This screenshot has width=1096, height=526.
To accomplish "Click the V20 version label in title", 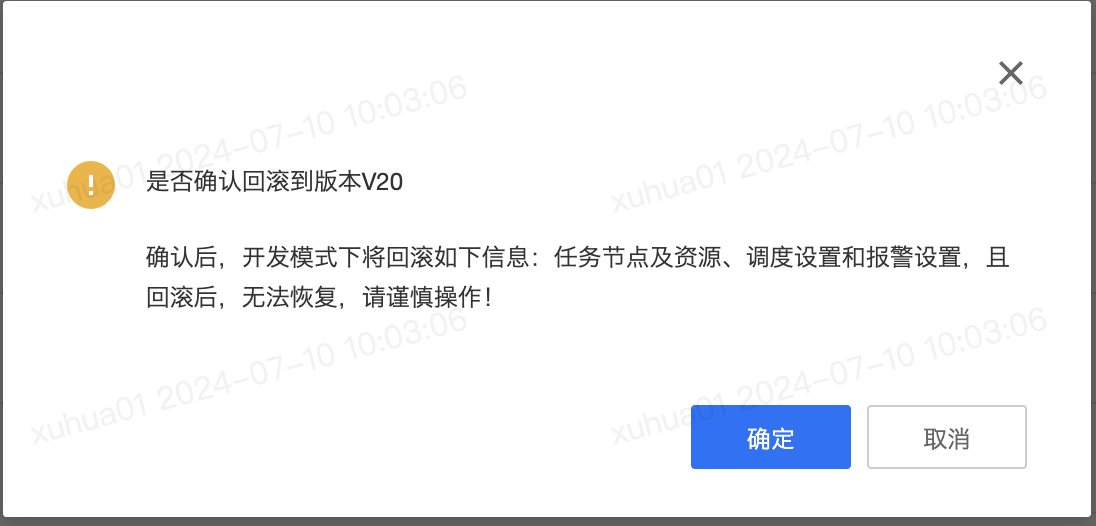I will click(382, 184).
